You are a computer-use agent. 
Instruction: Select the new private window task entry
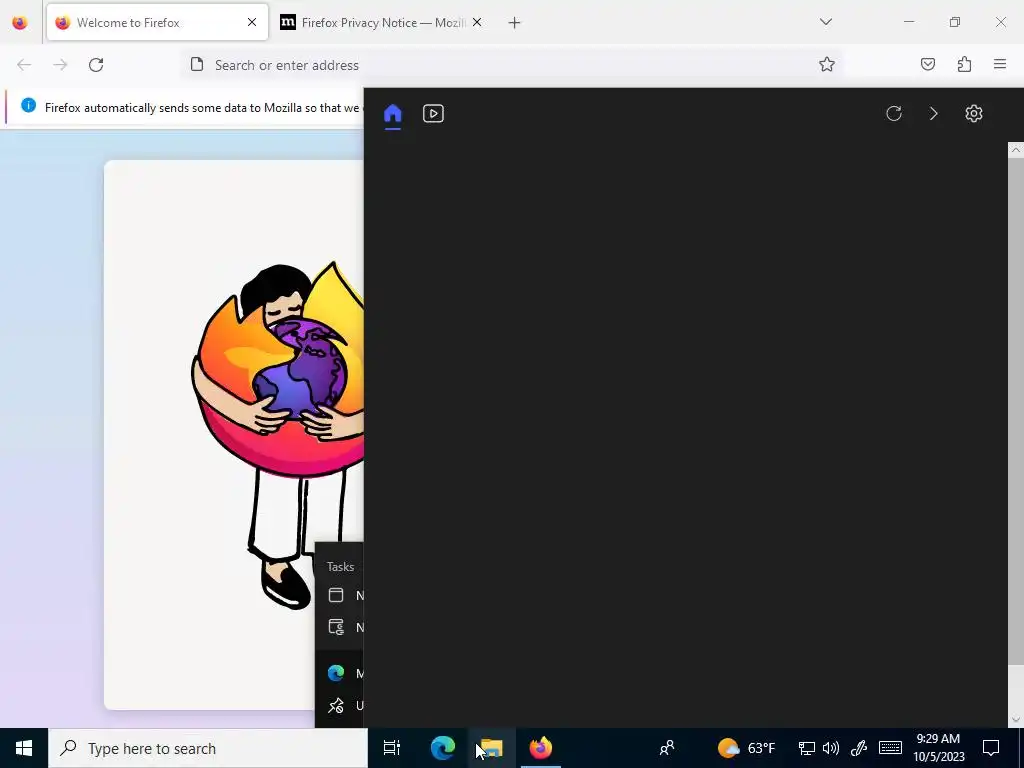(339, 628)
